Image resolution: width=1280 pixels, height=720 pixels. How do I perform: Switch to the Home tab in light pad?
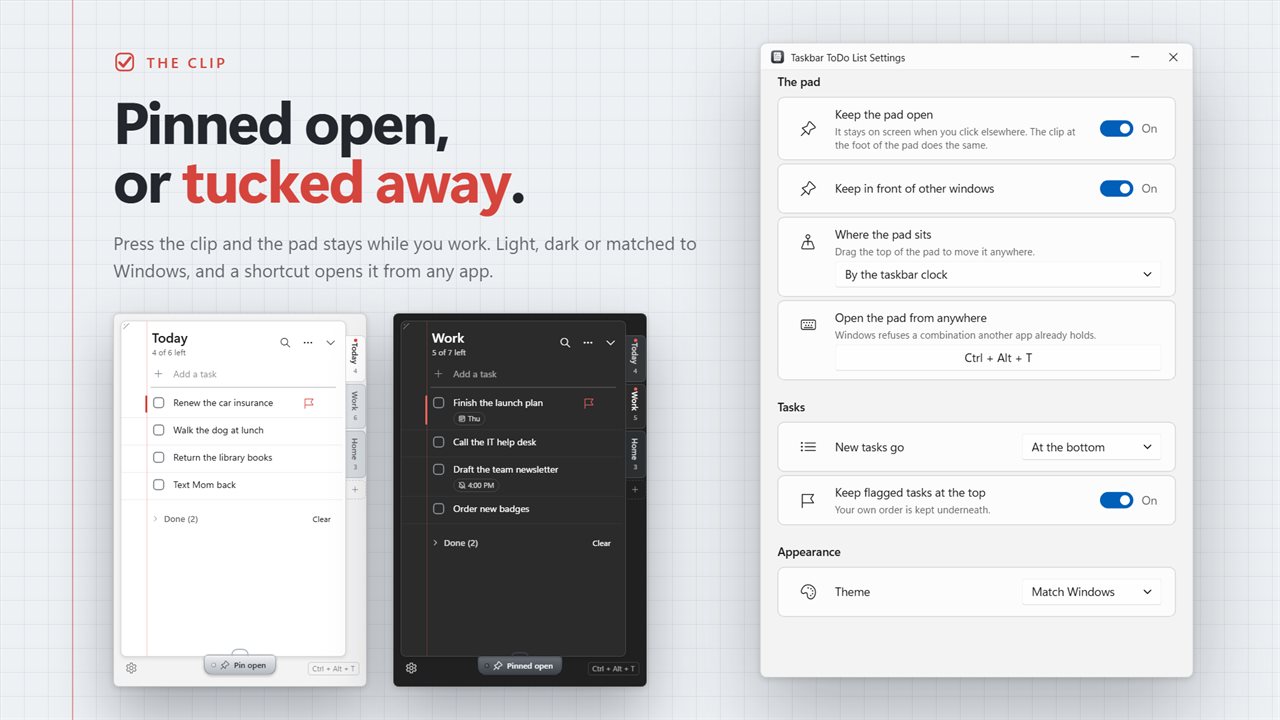coord(355,453)
